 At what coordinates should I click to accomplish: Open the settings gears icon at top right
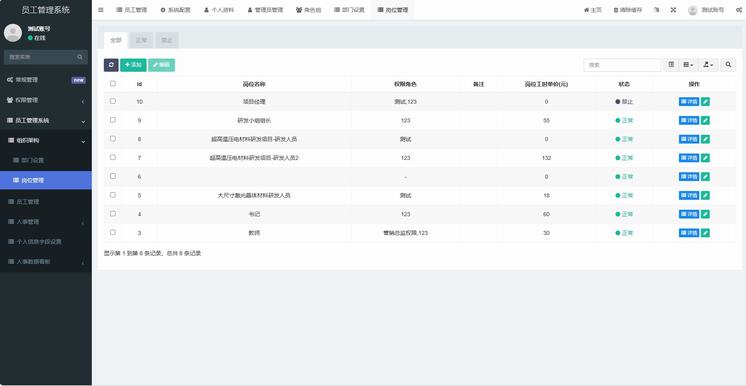click(739, 10)
